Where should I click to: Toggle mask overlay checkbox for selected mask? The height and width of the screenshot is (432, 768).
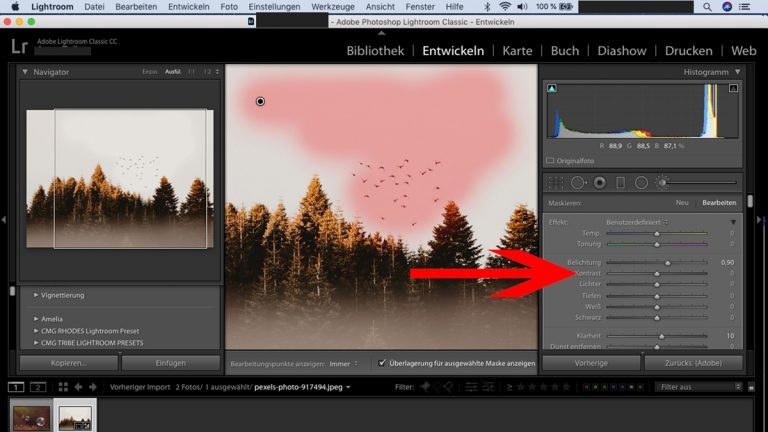(x=382, y=363)
